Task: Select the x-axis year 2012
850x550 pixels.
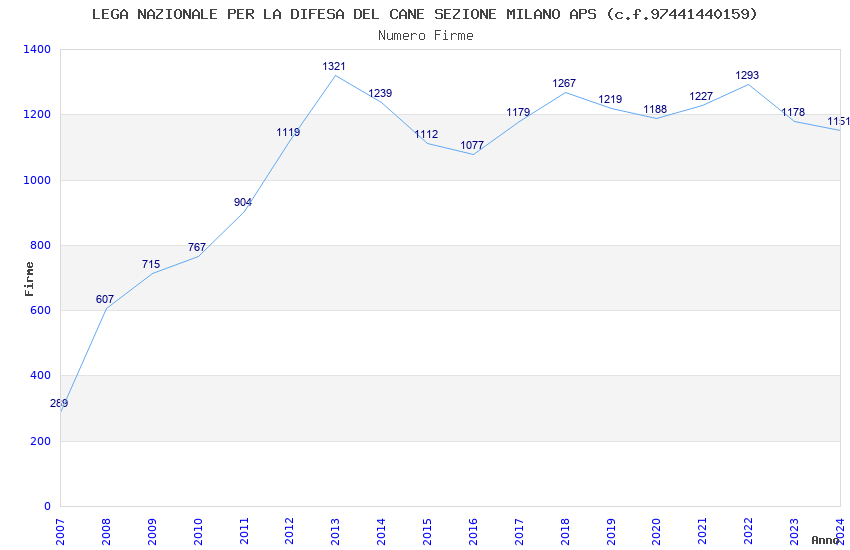Action: click(x=289, y=531)
